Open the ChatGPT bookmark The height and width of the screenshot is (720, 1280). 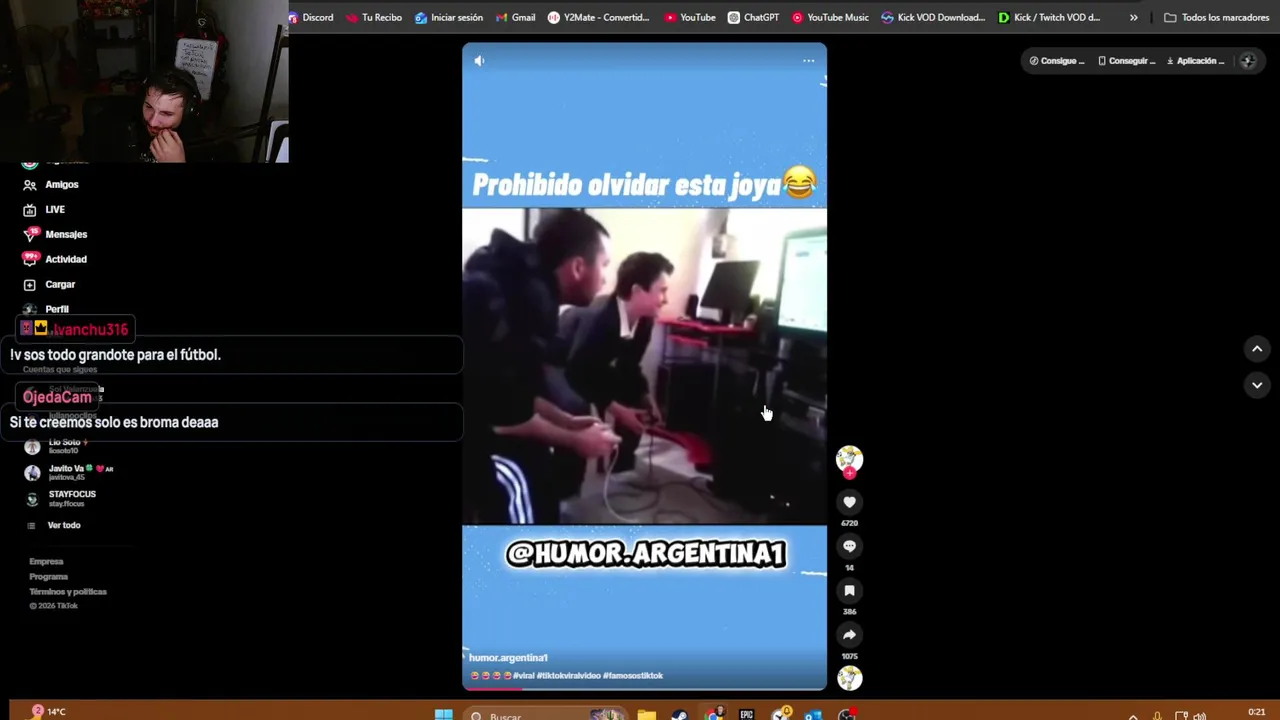(753, 17)
